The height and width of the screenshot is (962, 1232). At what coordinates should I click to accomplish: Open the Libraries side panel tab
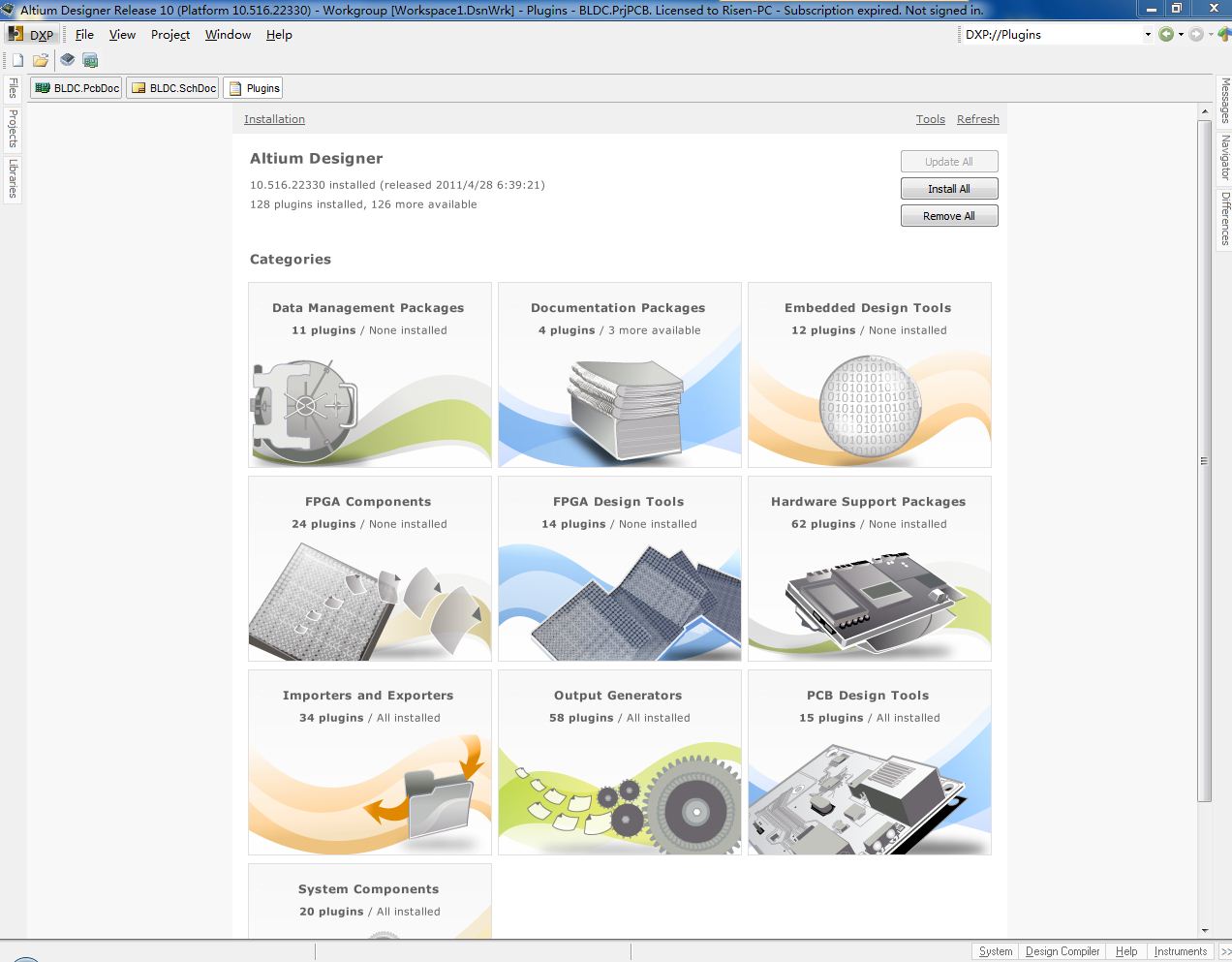pos(13,179)
